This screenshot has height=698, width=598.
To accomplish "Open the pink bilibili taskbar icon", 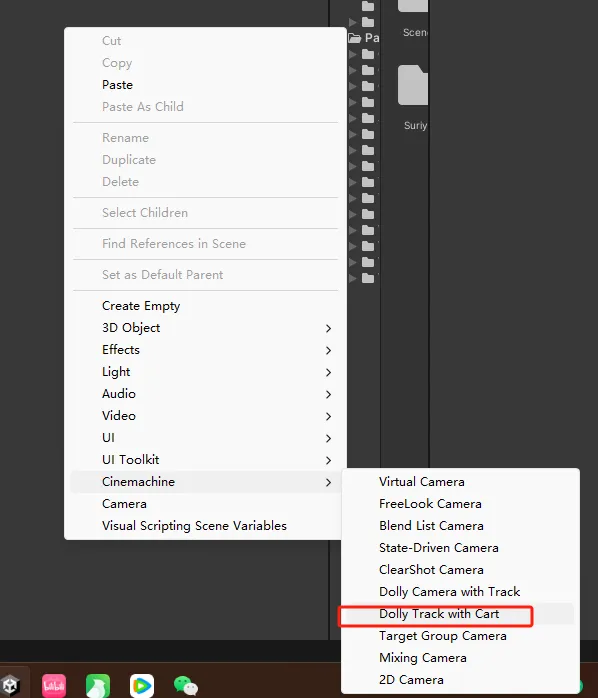I will [x=54, y=686].
